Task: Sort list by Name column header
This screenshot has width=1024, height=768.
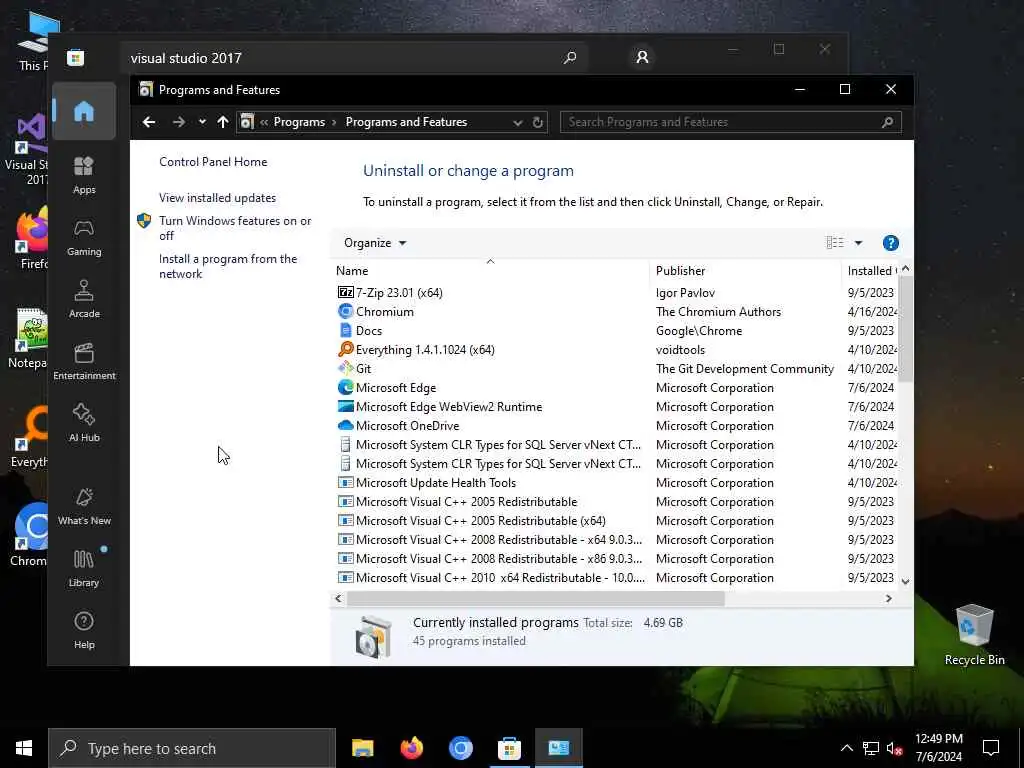Action: pyautogui.click(x=491, y=270)
